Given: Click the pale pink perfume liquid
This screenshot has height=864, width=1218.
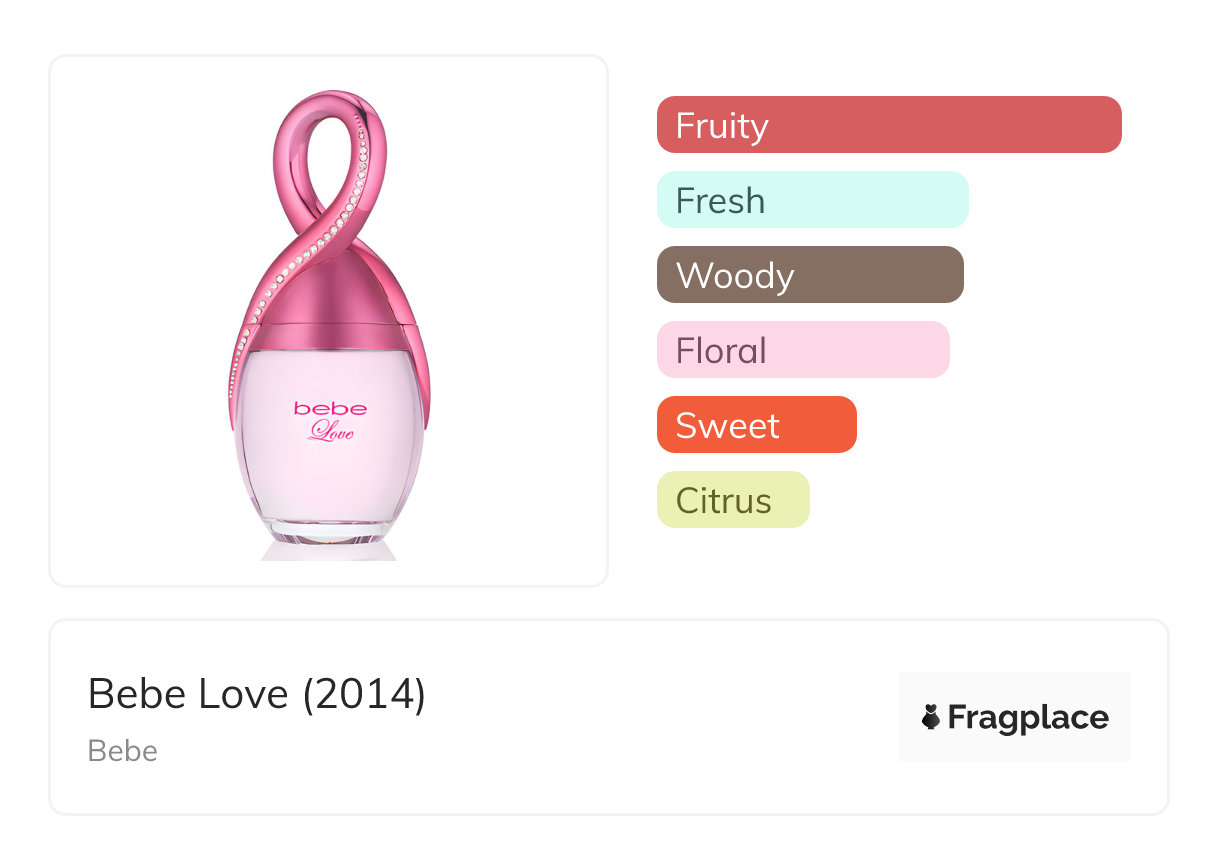Looking at the screenshot, I should click(330, 470).
